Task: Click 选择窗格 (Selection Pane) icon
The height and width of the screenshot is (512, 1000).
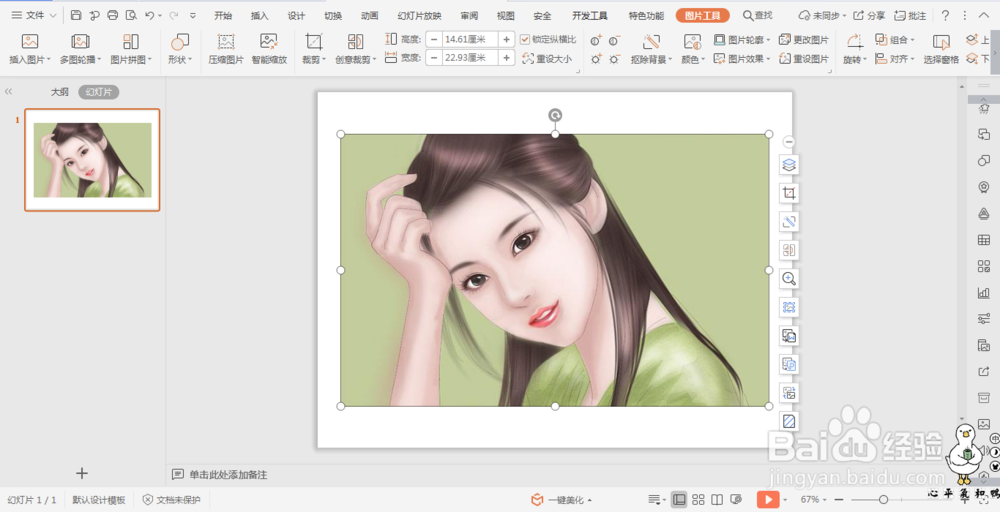Action: coord(941,42)
